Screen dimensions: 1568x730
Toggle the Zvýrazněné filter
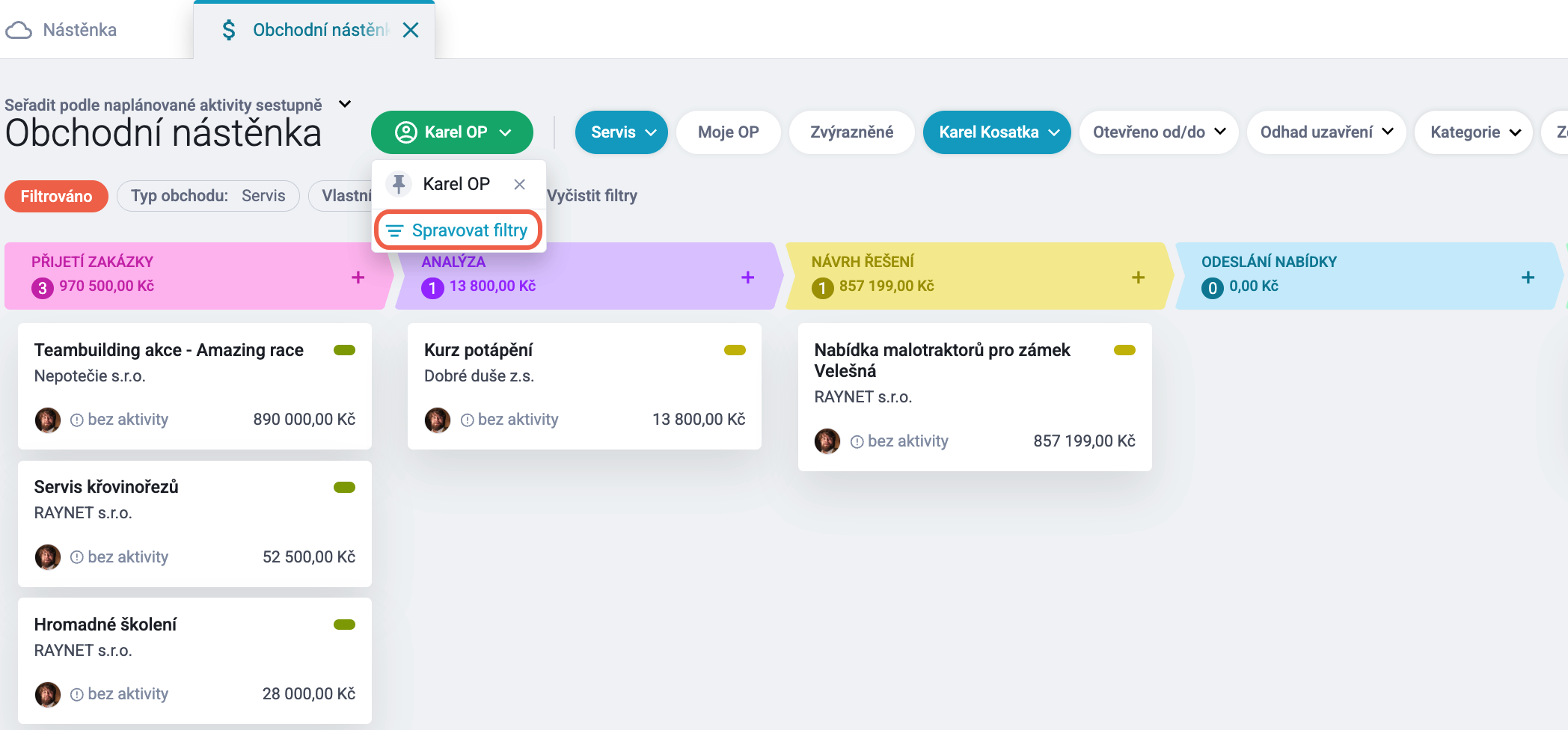click(x=851, y=132)
